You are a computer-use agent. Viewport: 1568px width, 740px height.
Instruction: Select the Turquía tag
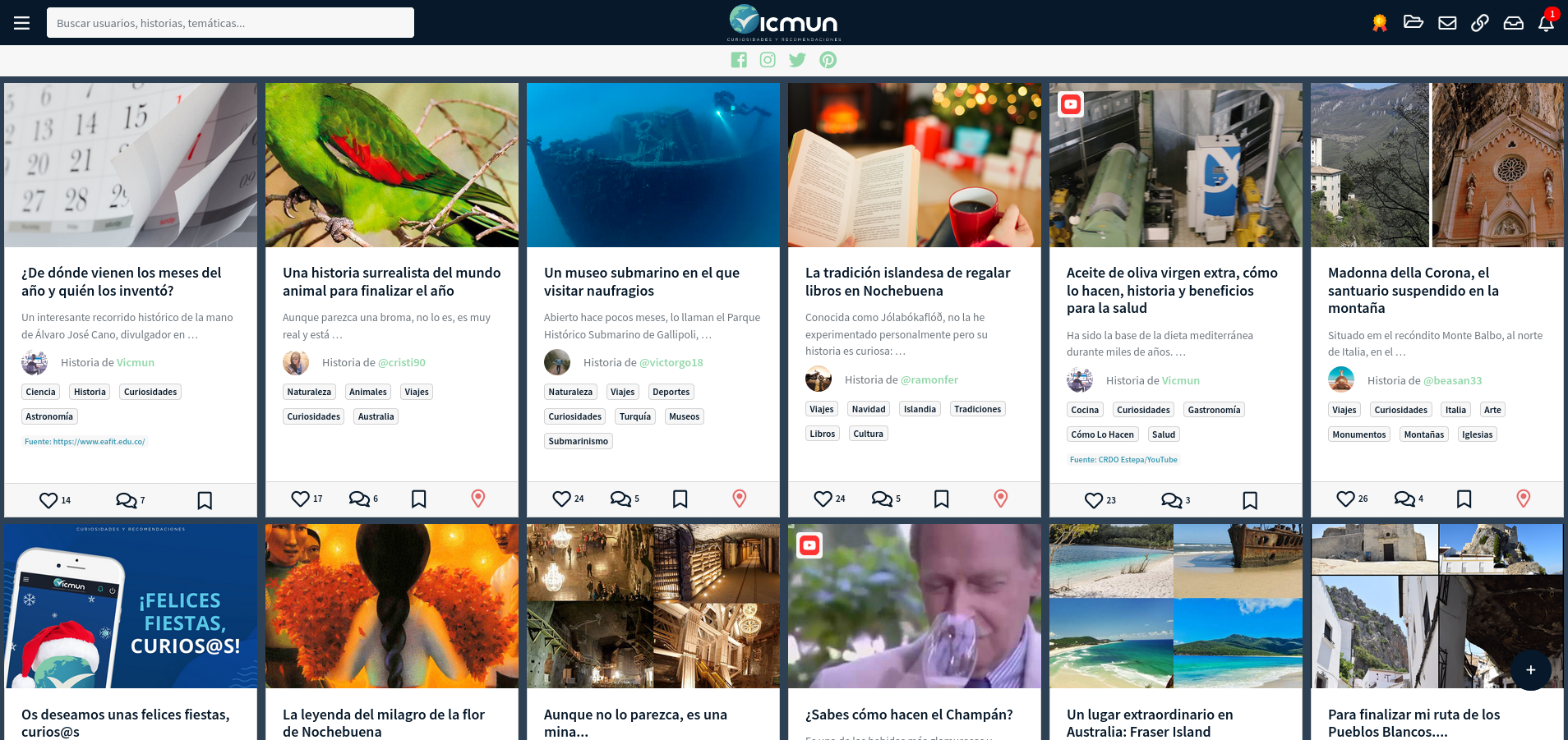tap(635, 416)
